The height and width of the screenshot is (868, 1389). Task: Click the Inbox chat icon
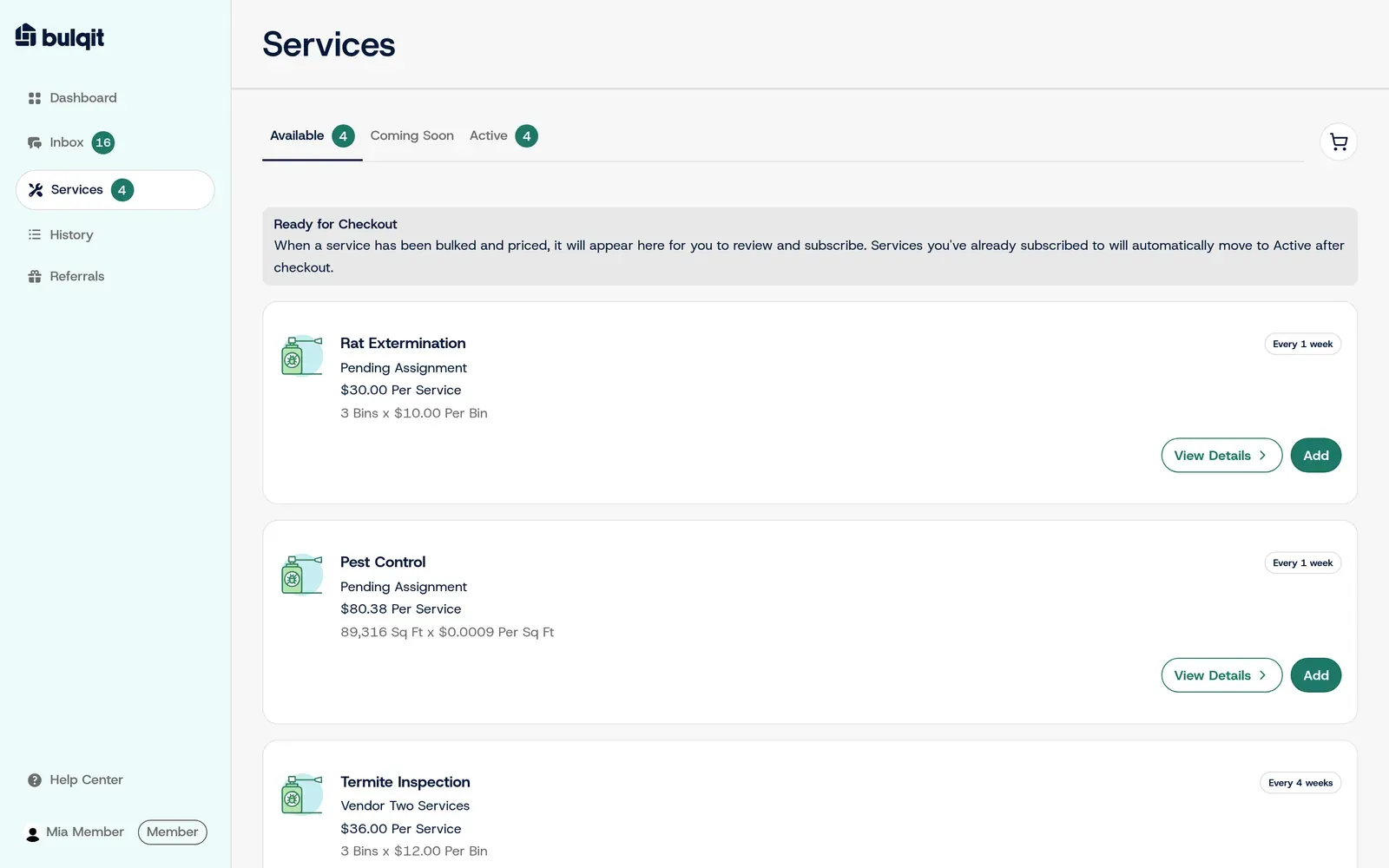pyautogui.click(x=35, y=142)
